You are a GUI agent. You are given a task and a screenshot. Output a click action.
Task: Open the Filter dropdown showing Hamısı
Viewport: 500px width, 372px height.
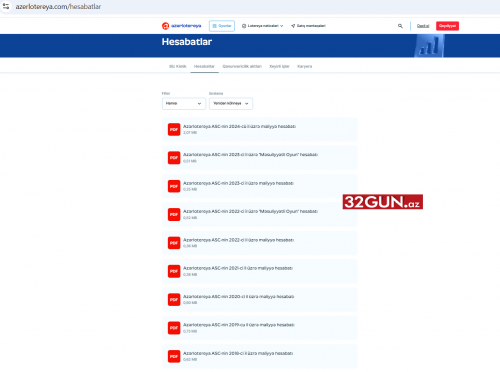click(x=184, y=103)
